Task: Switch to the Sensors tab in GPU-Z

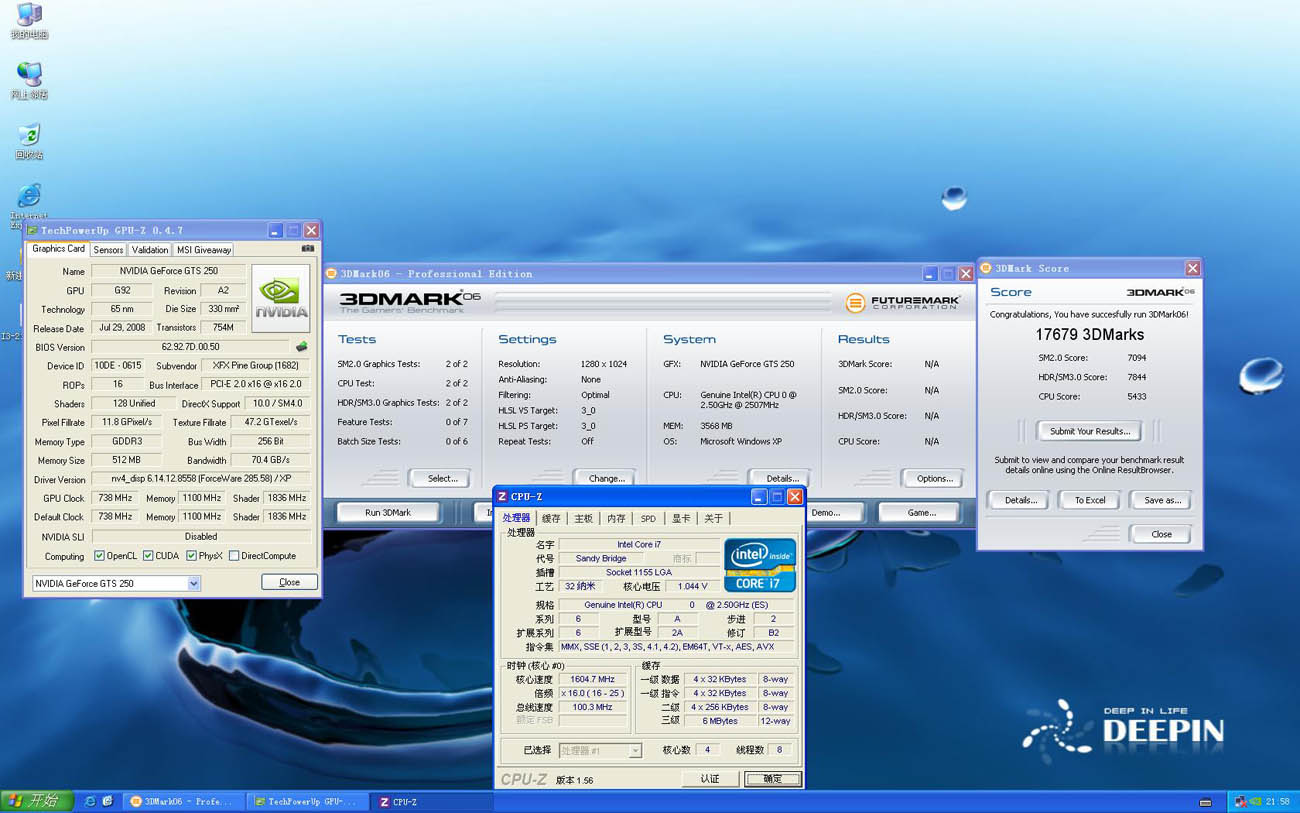Action: click(x=108, y=250)
